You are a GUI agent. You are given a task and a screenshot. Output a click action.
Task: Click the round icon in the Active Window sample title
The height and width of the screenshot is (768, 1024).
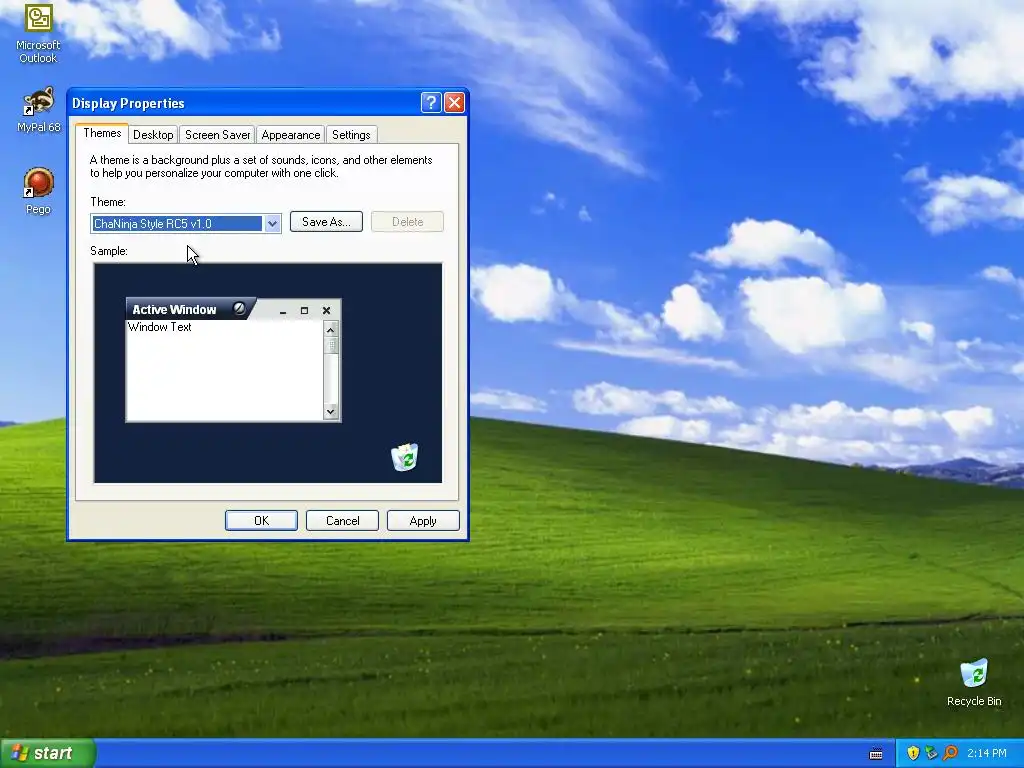coord(240,308)
